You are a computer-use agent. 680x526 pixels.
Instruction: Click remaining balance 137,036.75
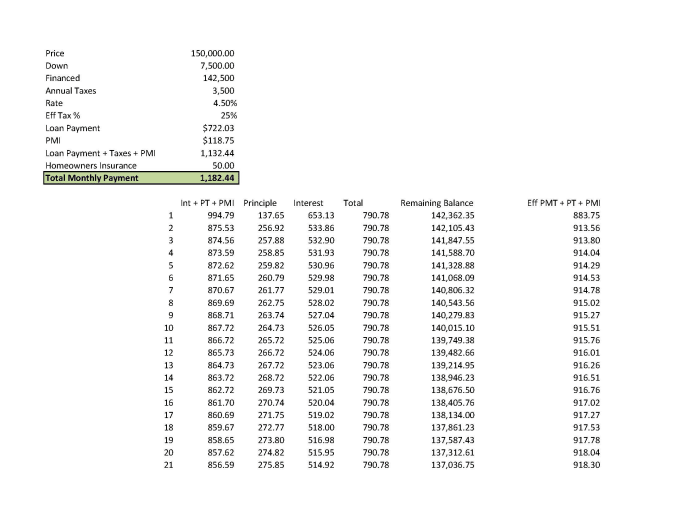click(453, 465)
